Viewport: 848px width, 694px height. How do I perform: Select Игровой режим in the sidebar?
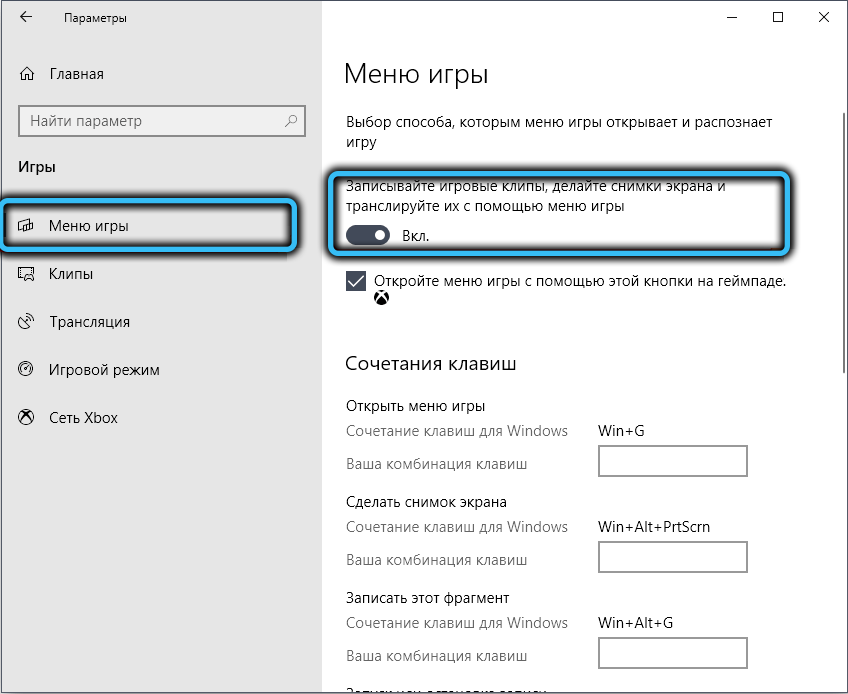104,370
